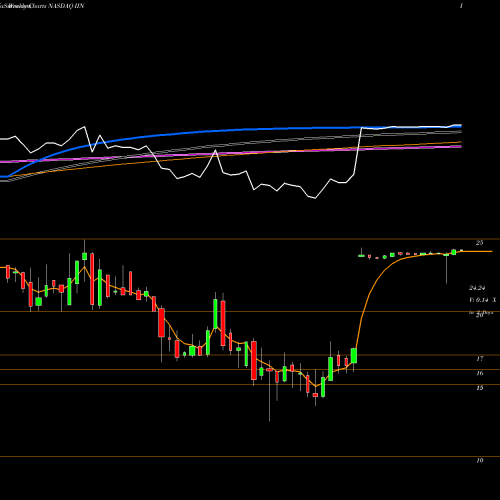The width and height of the screenshot is (500, 500).
Task: Select the "17" price axis label
Action: point(480,359)
